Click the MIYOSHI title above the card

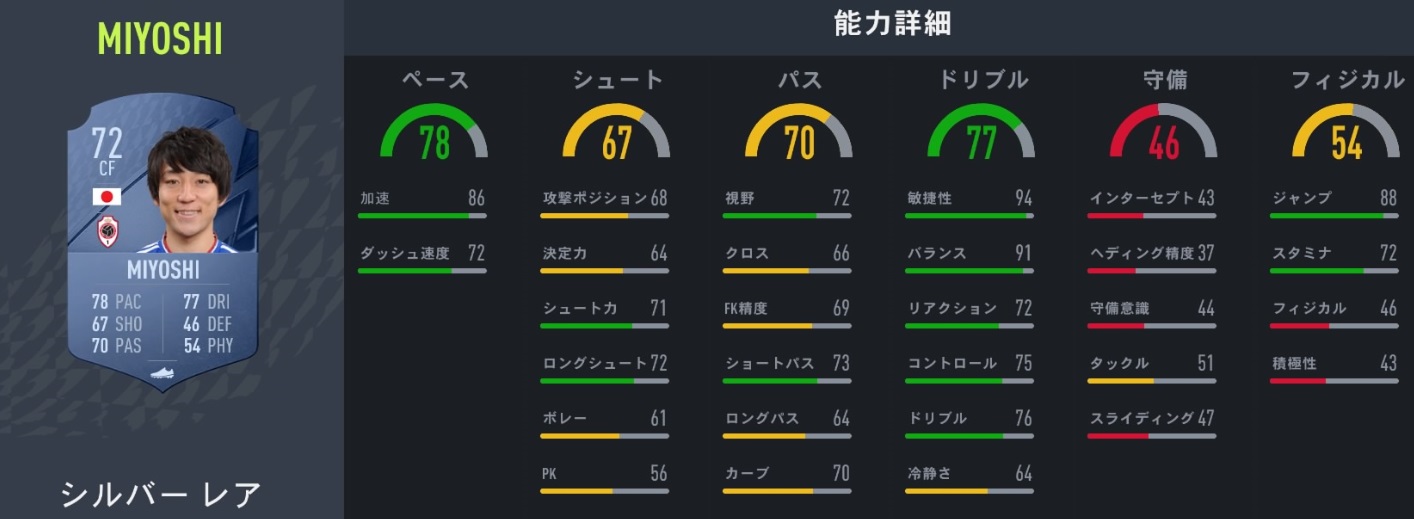(160, 39)
